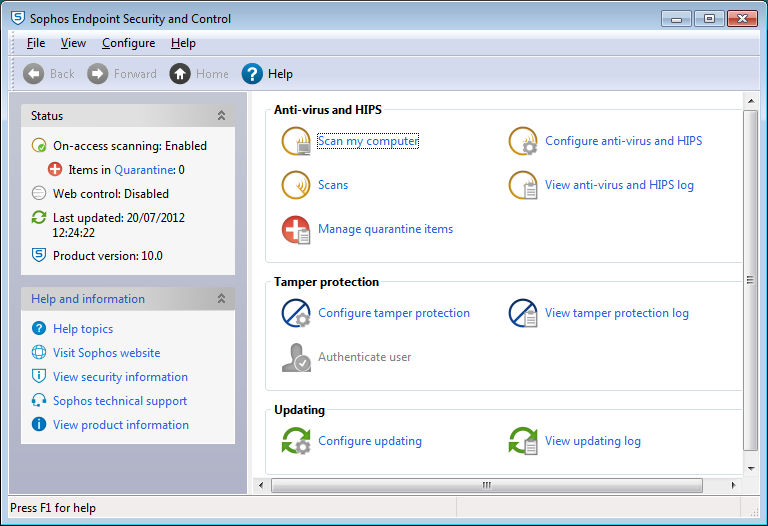The image size is (768, 526).
Task: Open the Scan my computer link
Action: pyautogui.click(x=368, y=141)
